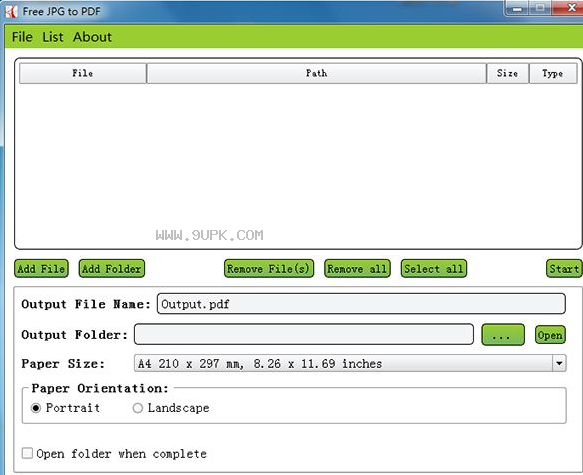
Task: Click the Output Folder path field
Action: (304, 334)
